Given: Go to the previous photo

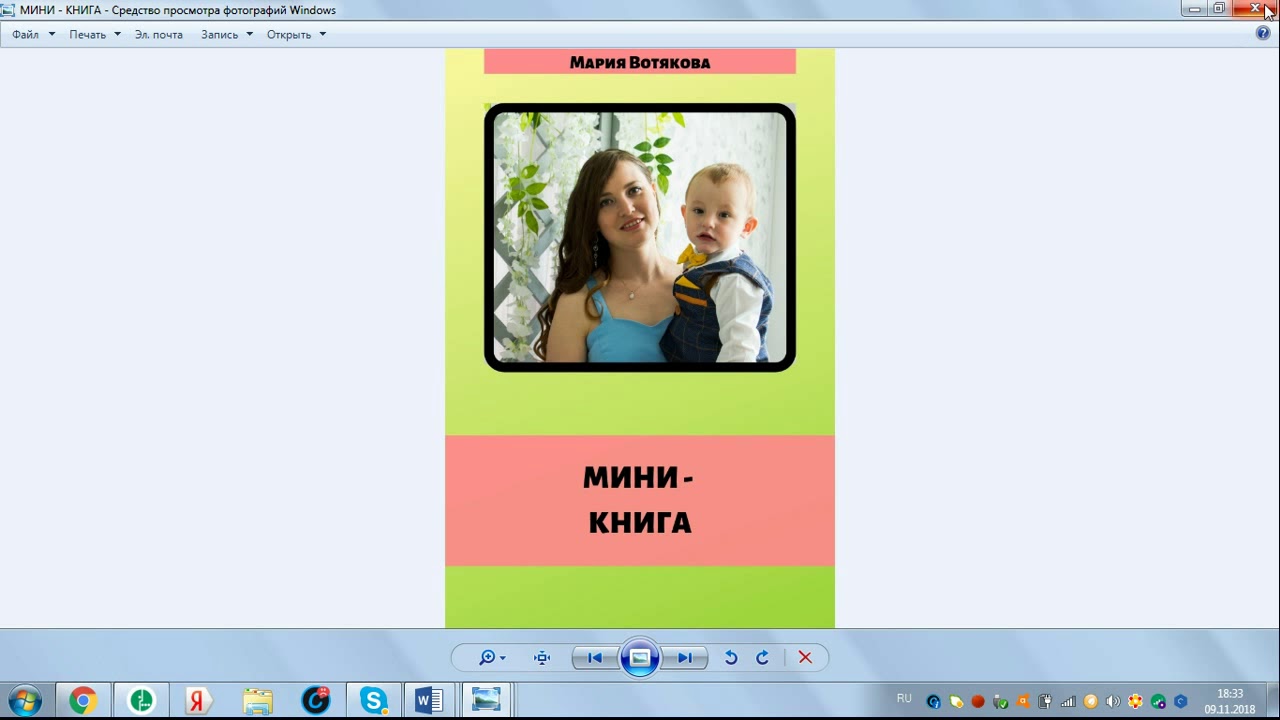Looking at the screenshot, I should click(595, 657).
